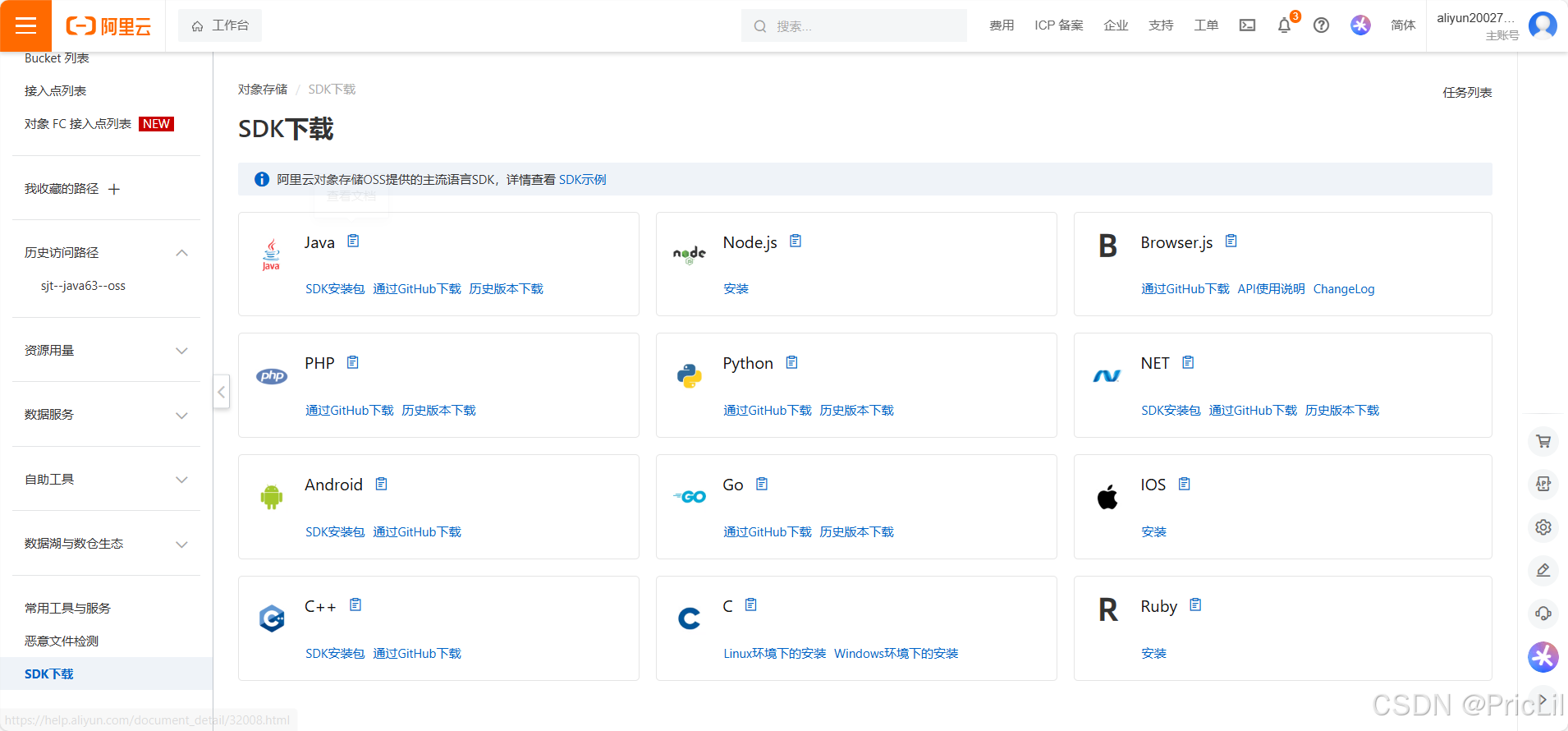Collapse the 历史访问路径 section
Image resolution: width=1568 pixels, height=731 pixels.
coord(182,253)
